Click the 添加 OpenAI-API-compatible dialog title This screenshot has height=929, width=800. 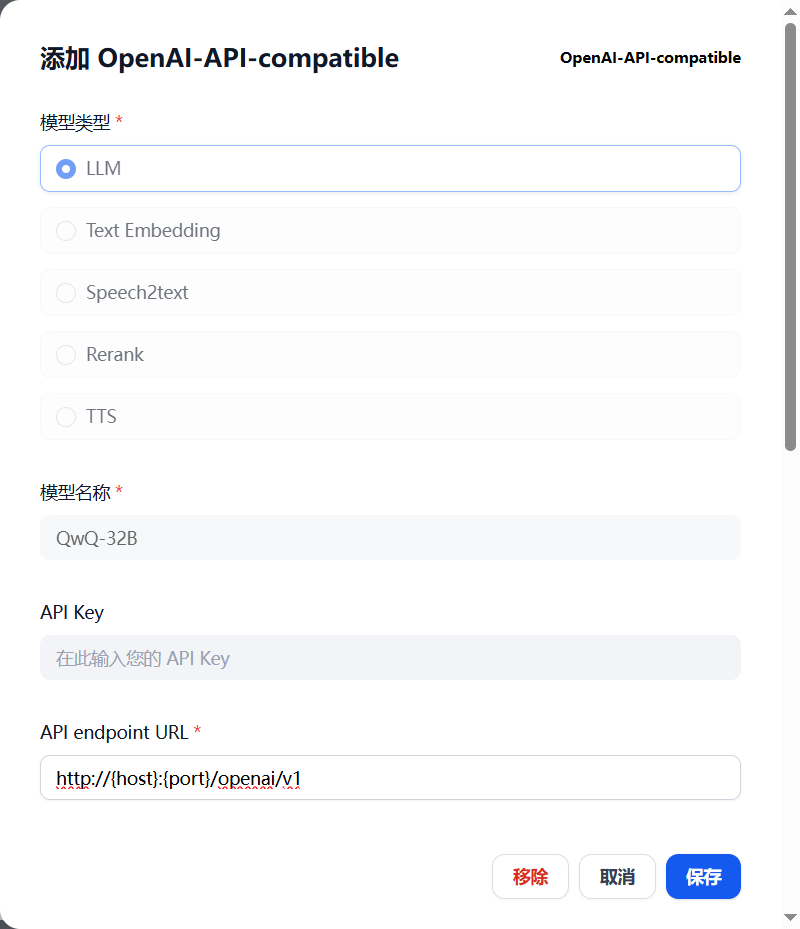219,58
